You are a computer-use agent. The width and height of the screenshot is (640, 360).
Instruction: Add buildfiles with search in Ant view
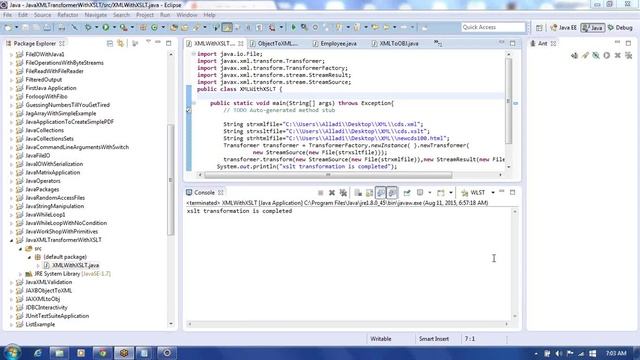[585, 55]
